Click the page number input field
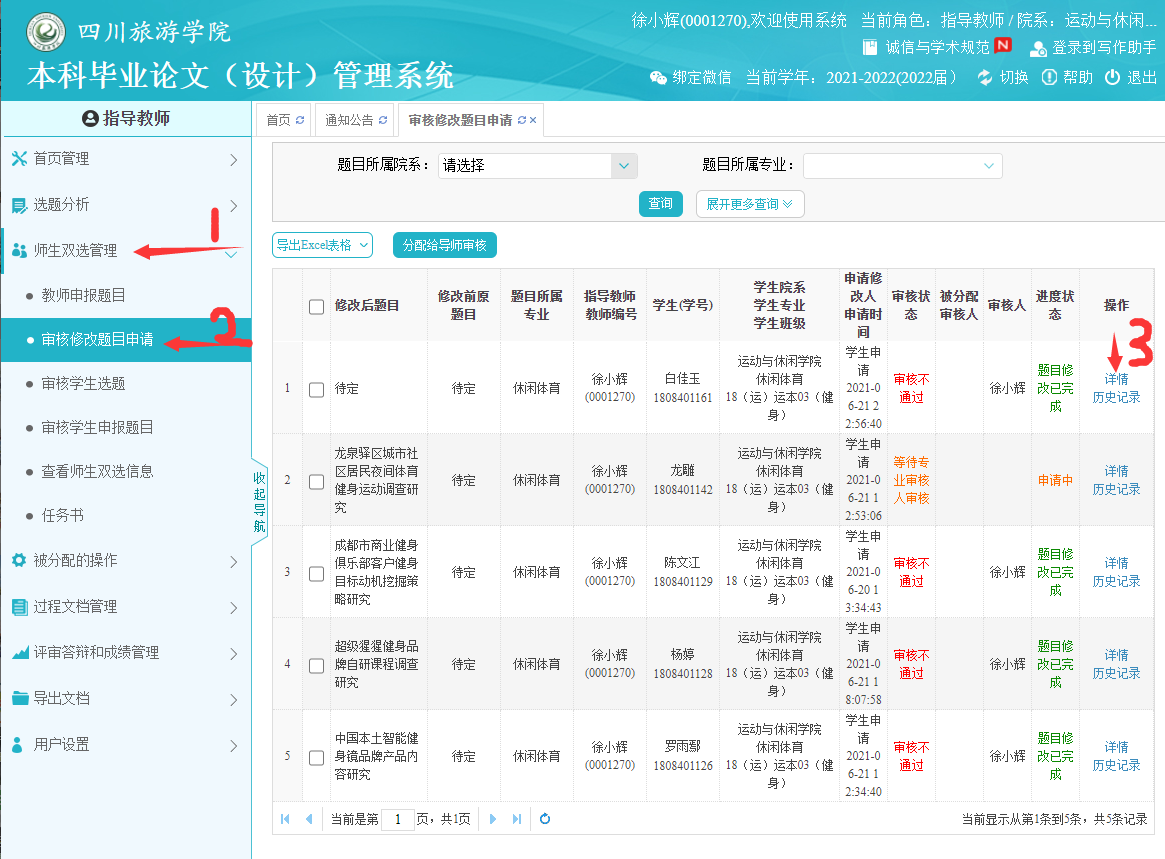This screenshot has height=859, width=1165. pyautogui.click(x=397, y=819)
